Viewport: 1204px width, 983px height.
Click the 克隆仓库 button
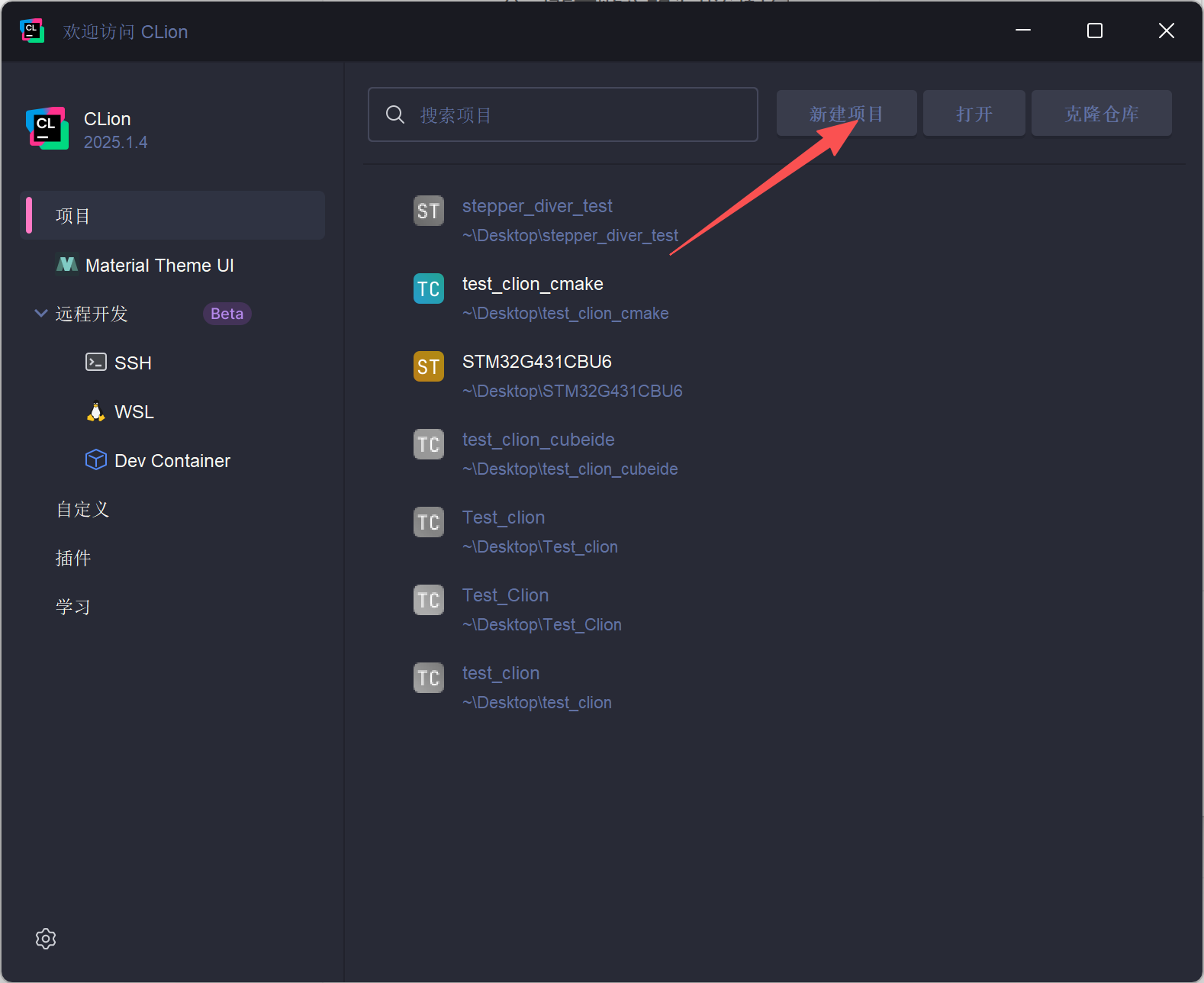pyautogui.click(x=1102, y=113)
